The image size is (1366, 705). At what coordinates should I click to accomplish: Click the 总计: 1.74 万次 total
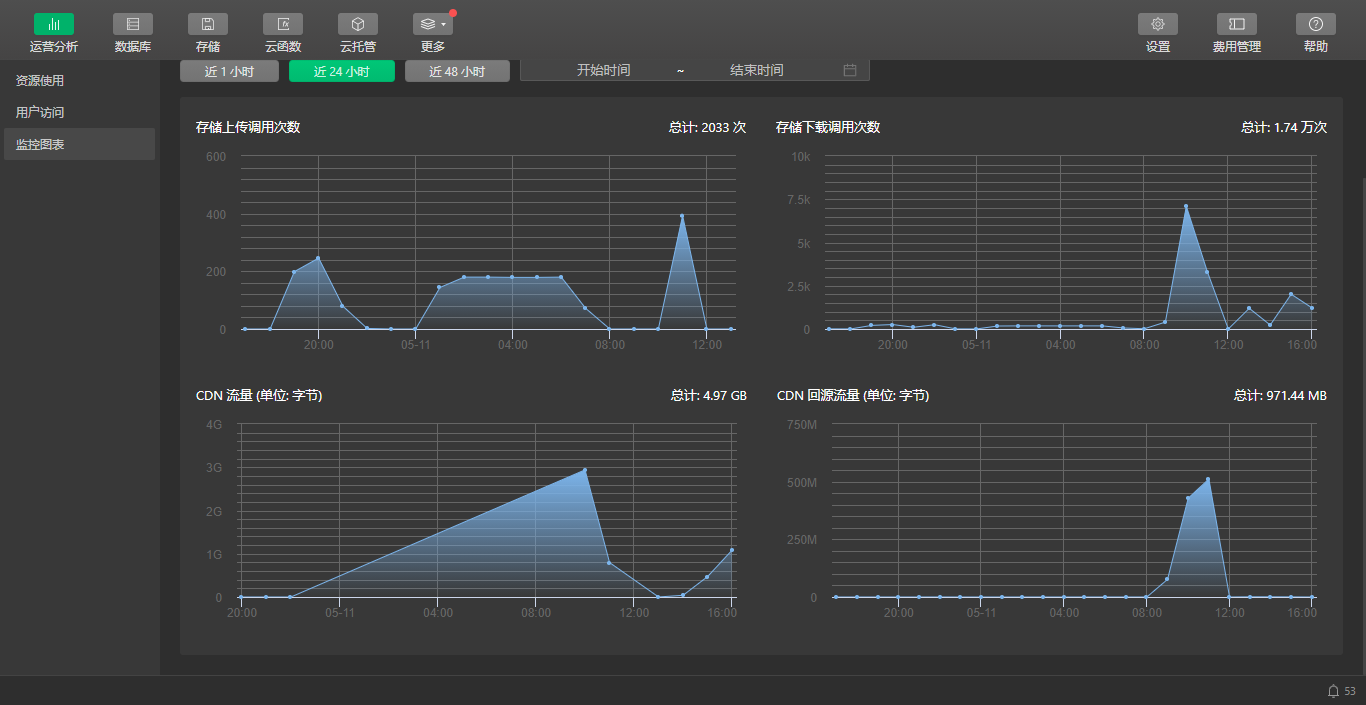pyautogui.click(x=1284, y=127)
